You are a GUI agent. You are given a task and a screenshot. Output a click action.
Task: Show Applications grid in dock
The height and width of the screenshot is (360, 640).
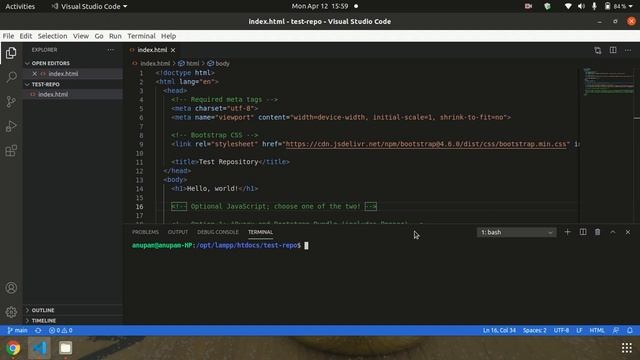(x=627, y=348)
